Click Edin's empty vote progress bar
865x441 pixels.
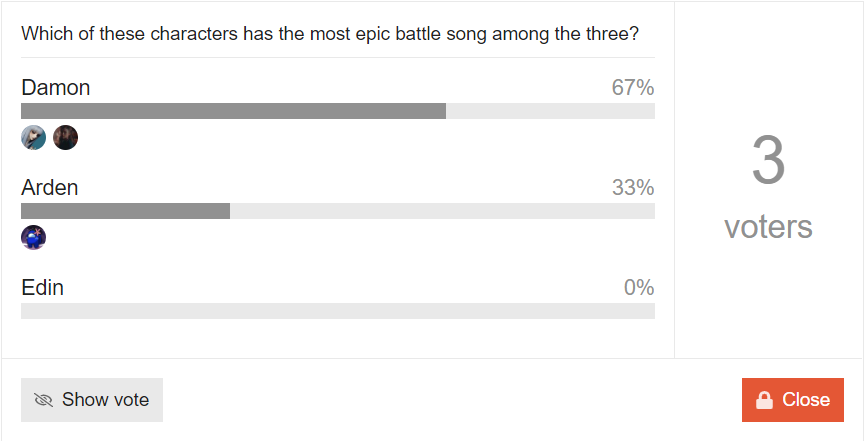point(338,311)
